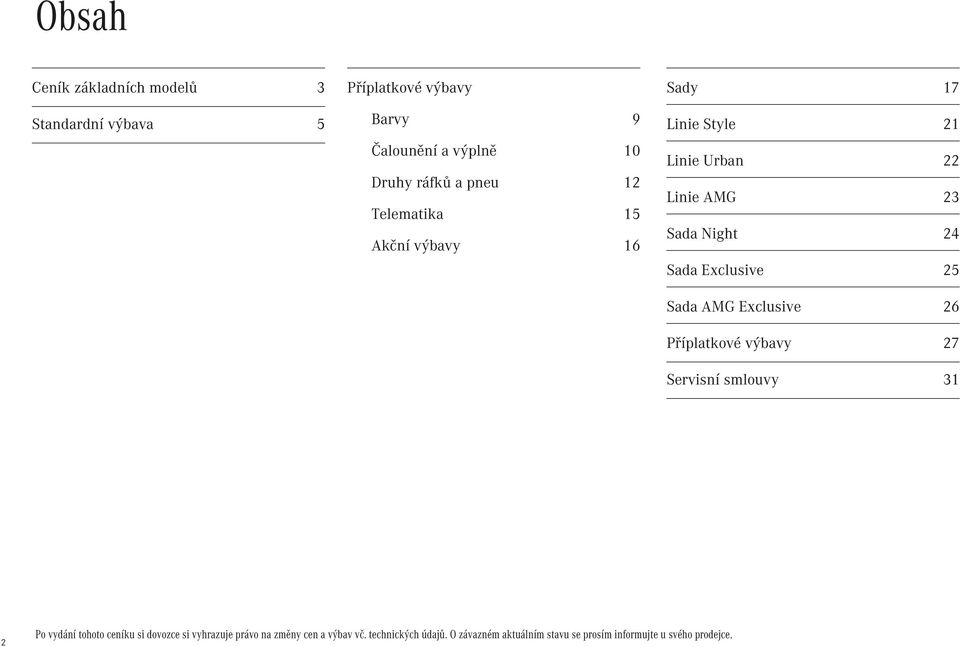
Task: Open the Standardní výbava contents entry
Action: 178,124
